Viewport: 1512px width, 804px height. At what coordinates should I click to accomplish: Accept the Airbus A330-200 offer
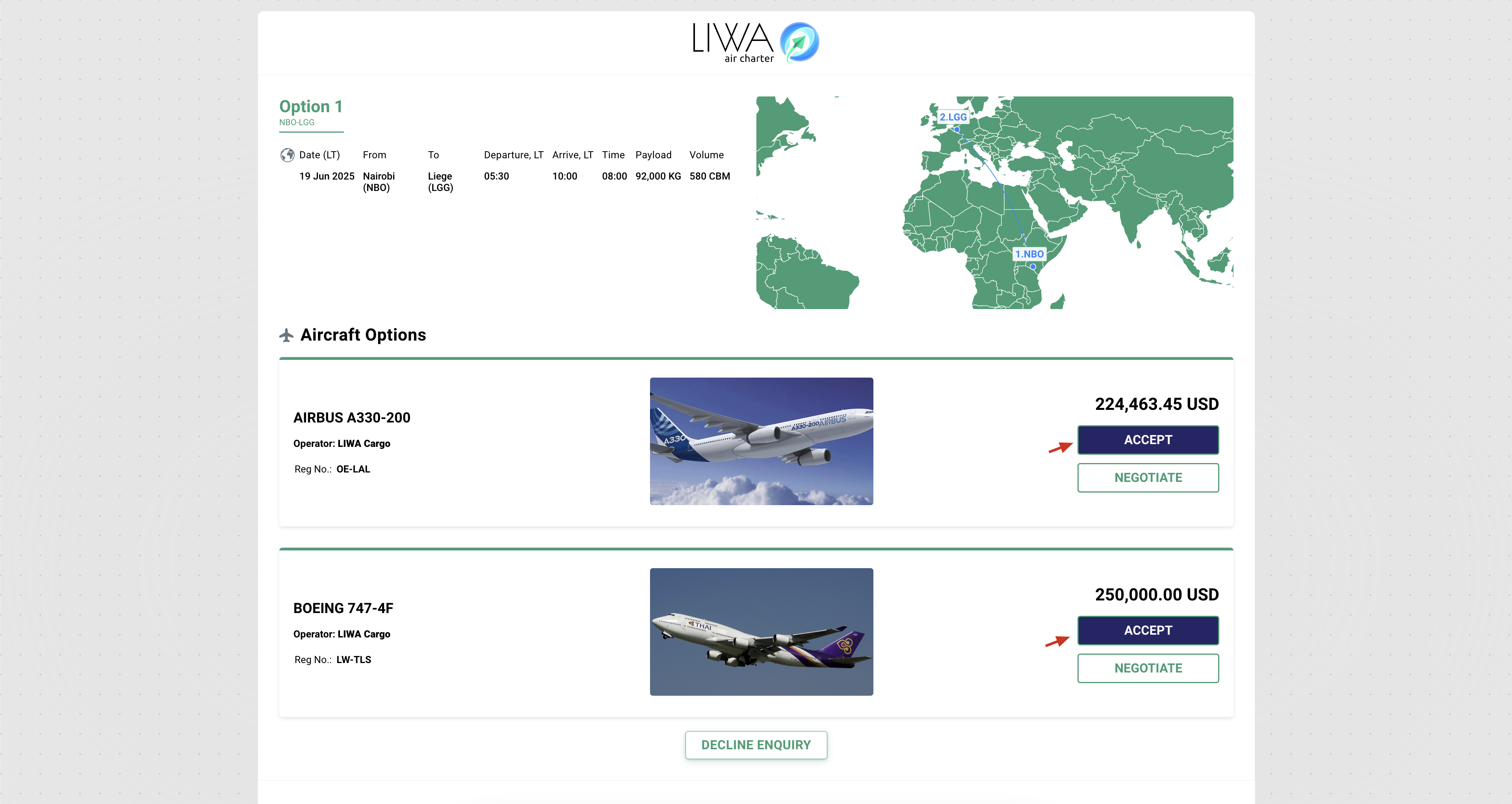click(x=1148, y=440)
